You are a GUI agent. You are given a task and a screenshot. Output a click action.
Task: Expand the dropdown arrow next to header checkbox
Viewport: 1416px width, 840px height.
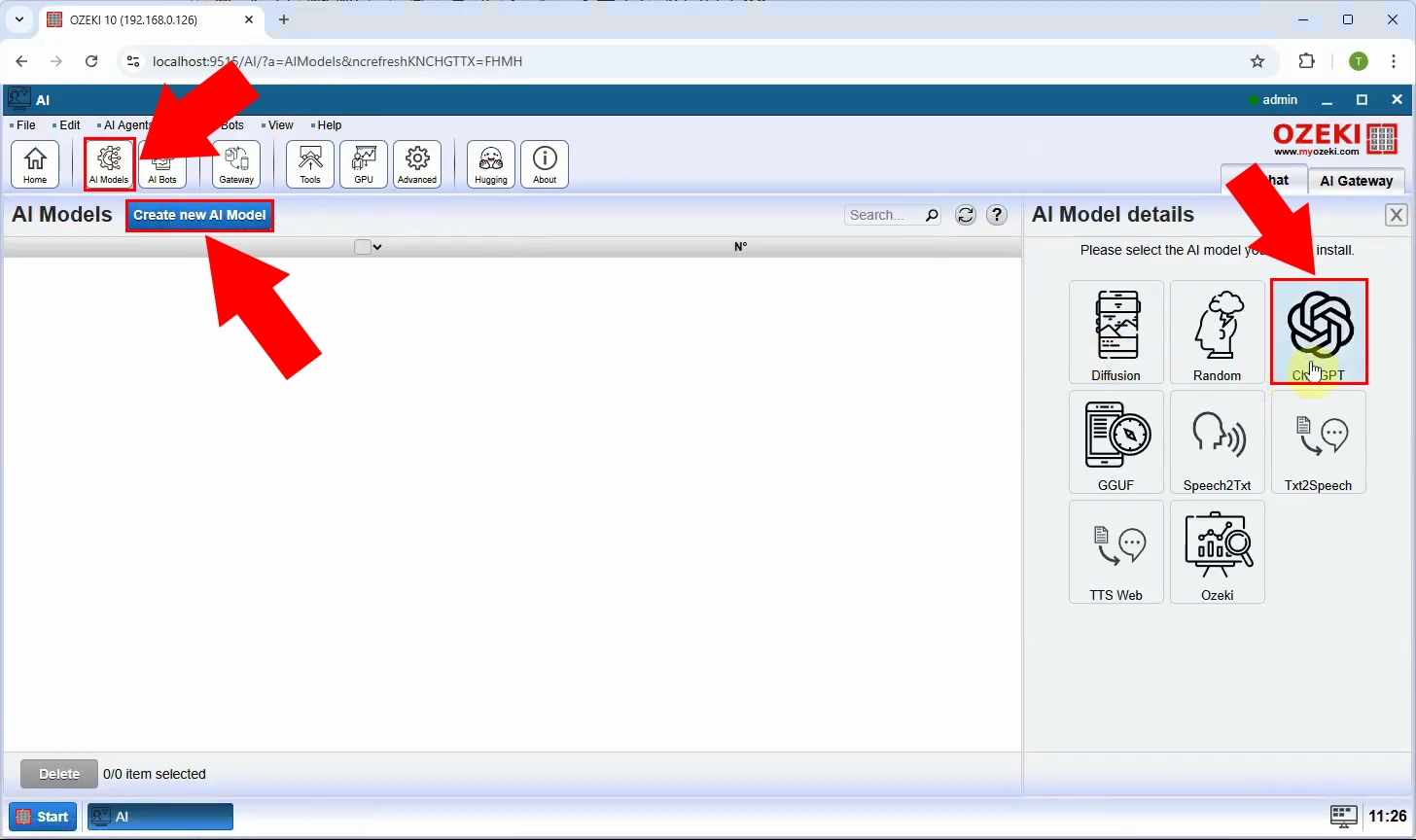pos(377,247)
